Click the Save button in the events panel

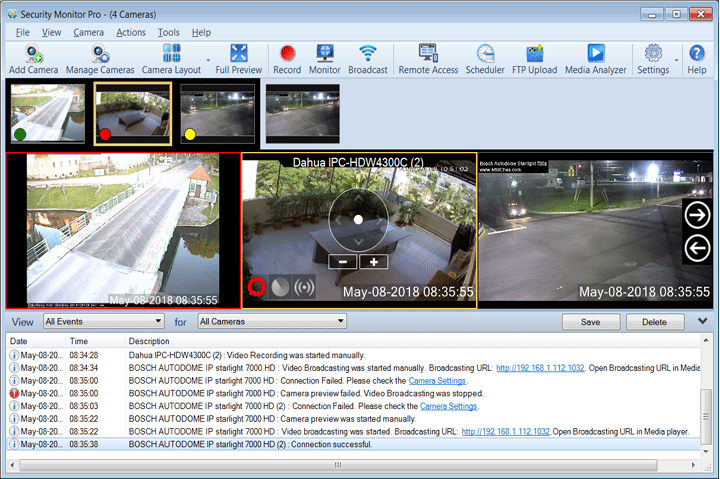590,322
